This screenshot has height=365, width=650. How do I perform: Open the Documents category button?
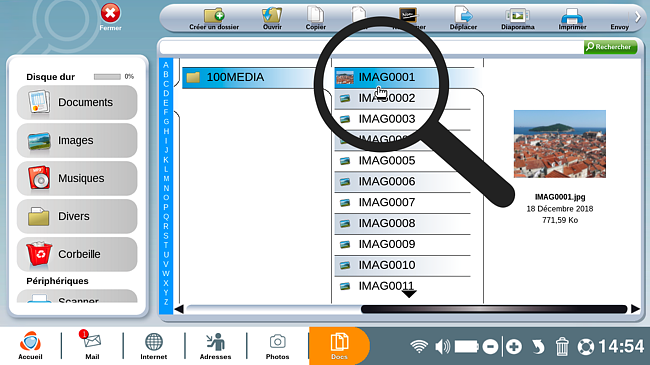pos(77,102)
